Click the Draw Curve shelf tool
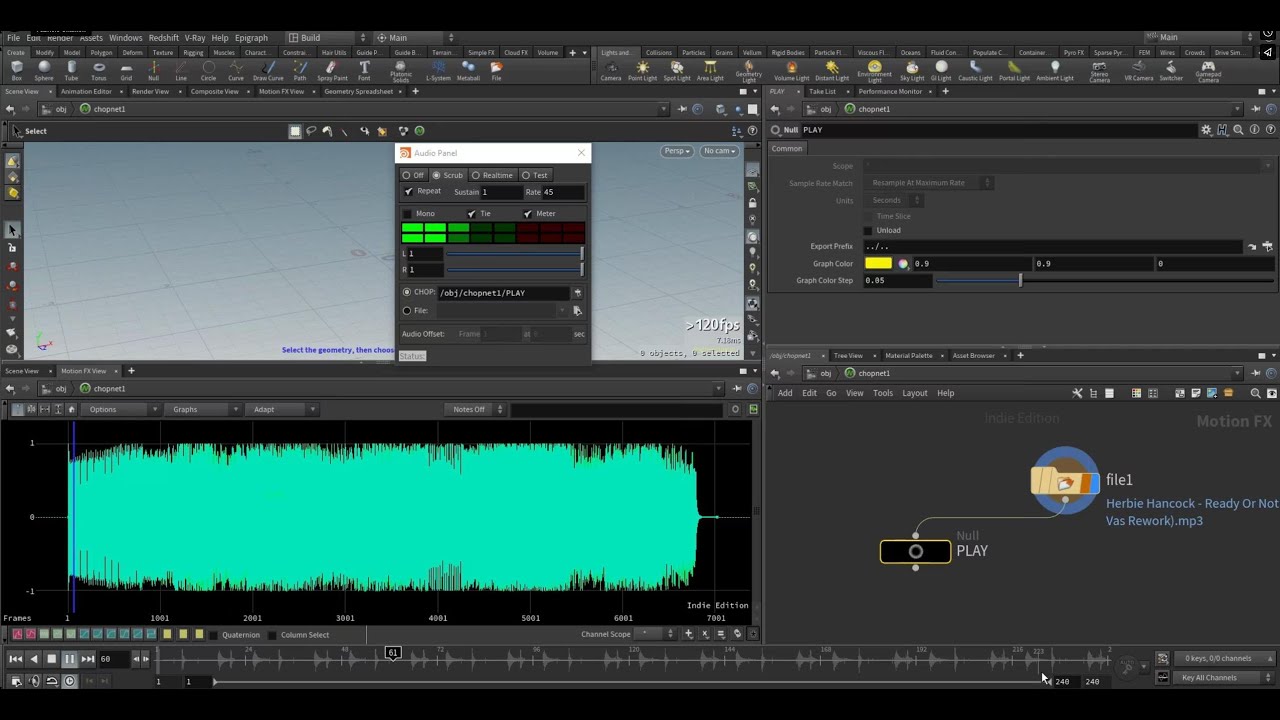The width and height of the screenshot is (1280, 720). coord(268,71)
